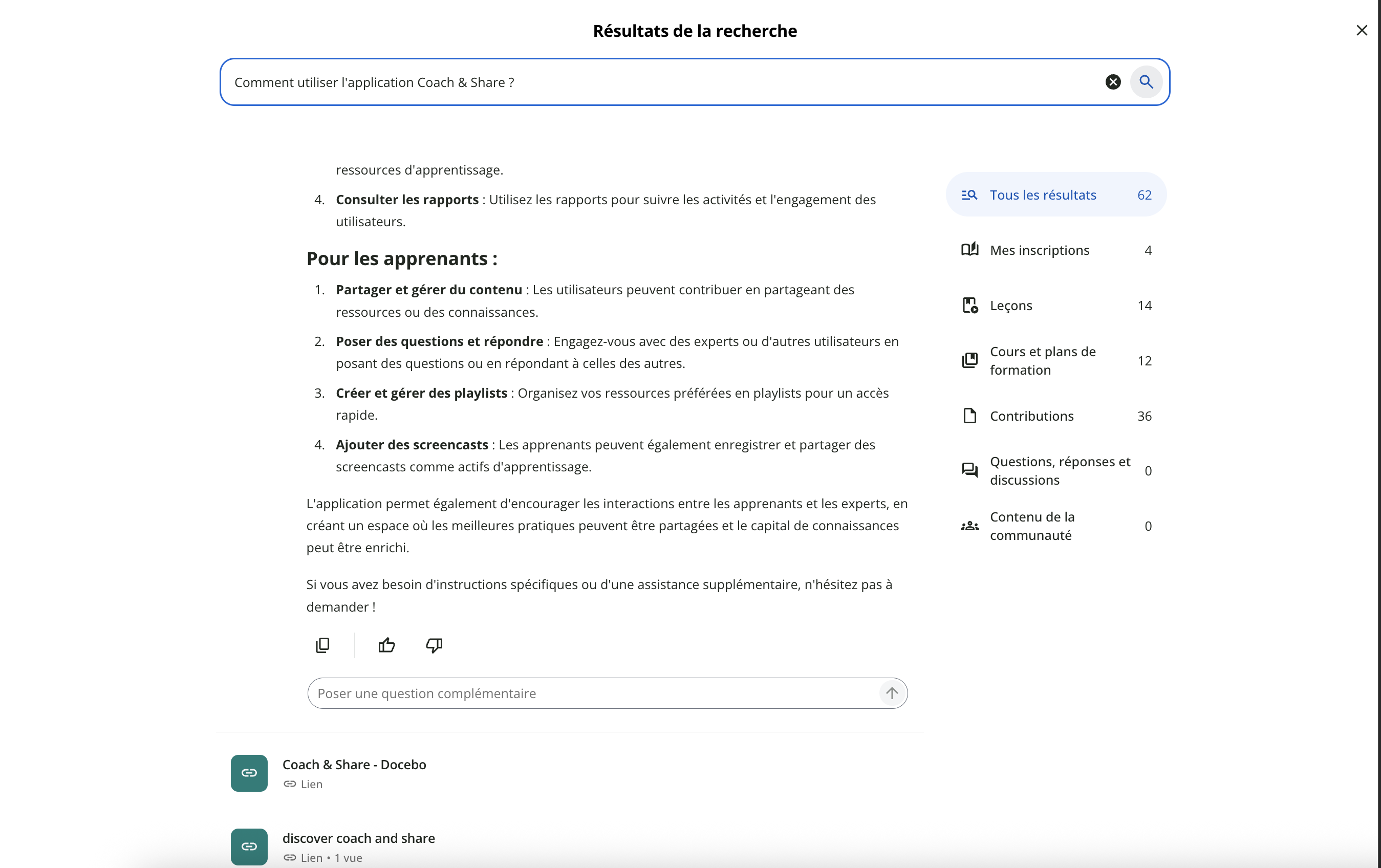
Task: Click the magnifier search button
Action: click(1146, 82)
